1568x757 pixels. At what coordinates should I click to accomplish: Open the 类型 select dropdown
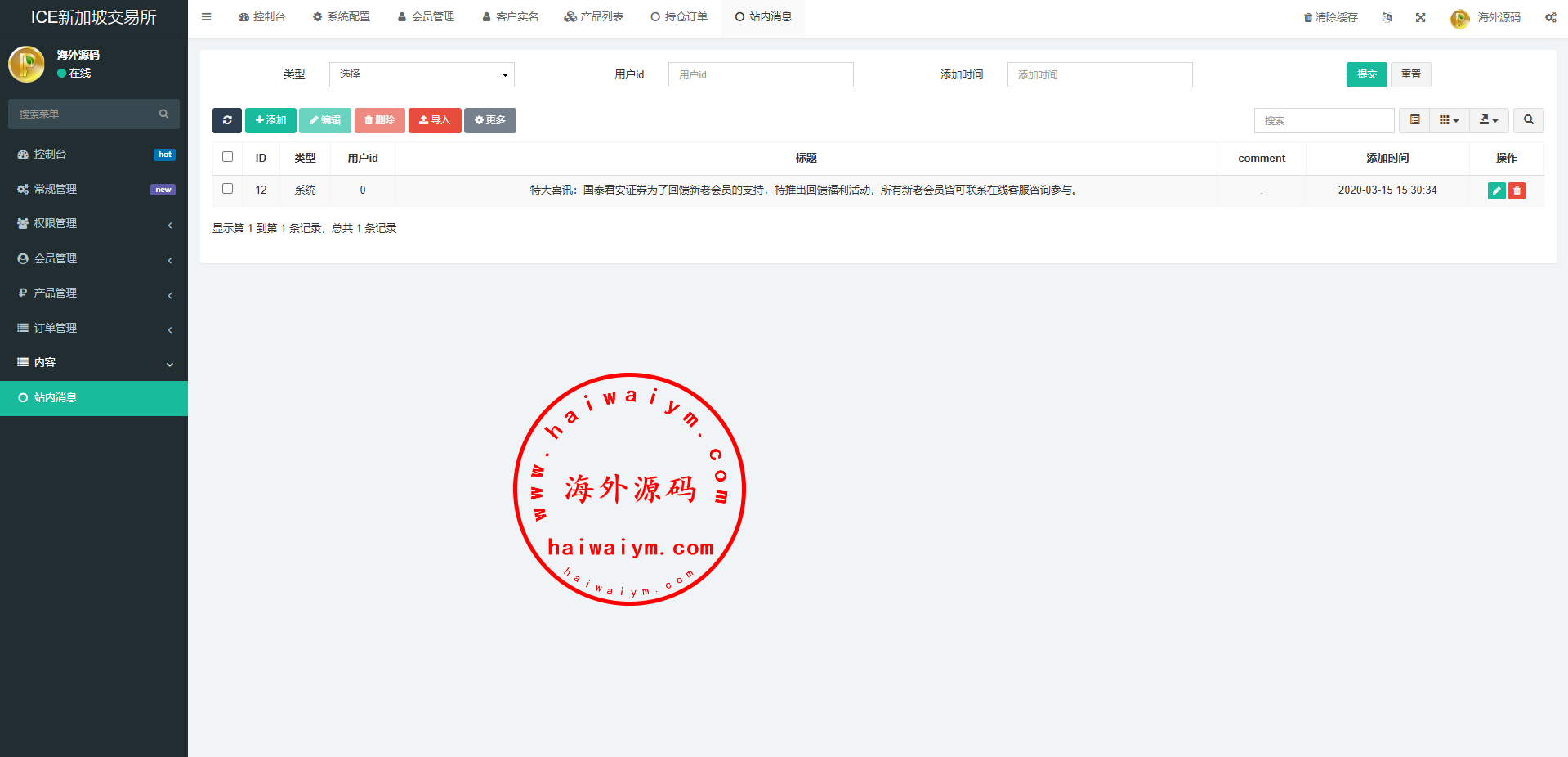pyautogui.click(x=422, y=74)
